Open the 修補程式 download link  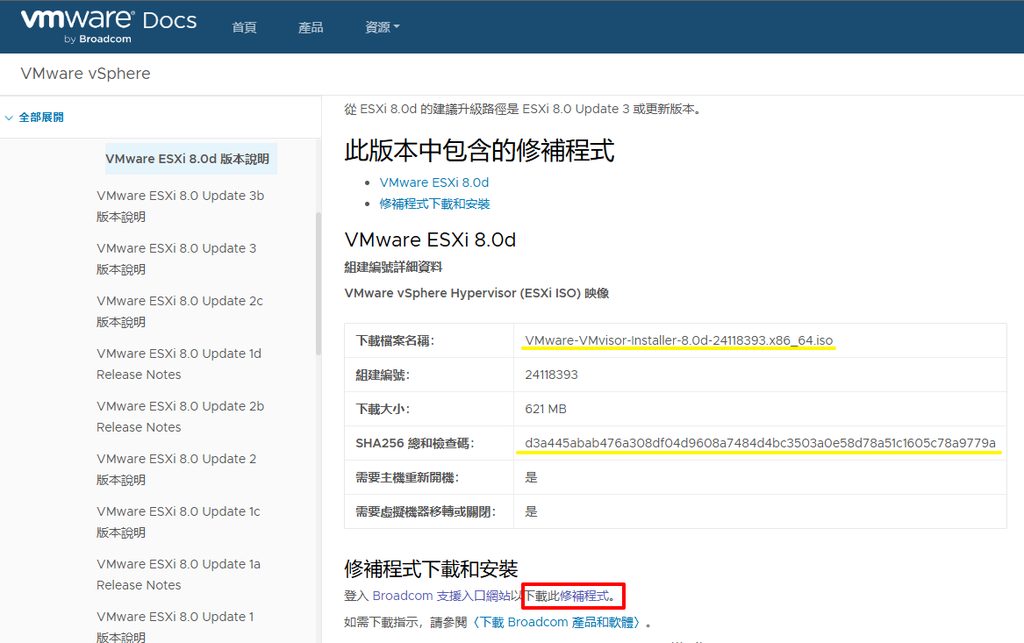(x=584, y=596)
